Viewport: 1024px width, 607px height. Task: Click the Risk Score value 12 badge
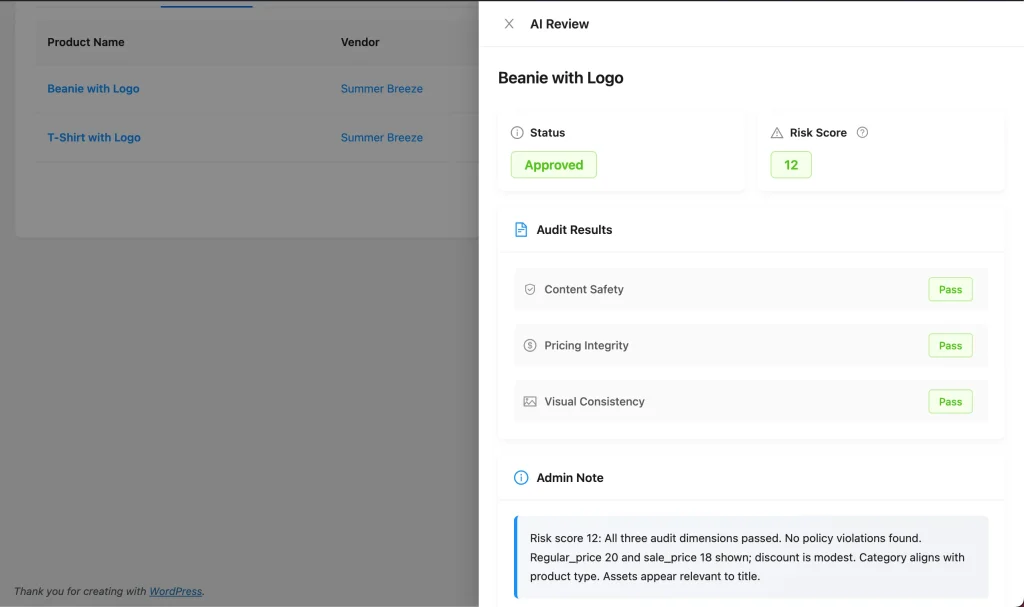(791, 165)
